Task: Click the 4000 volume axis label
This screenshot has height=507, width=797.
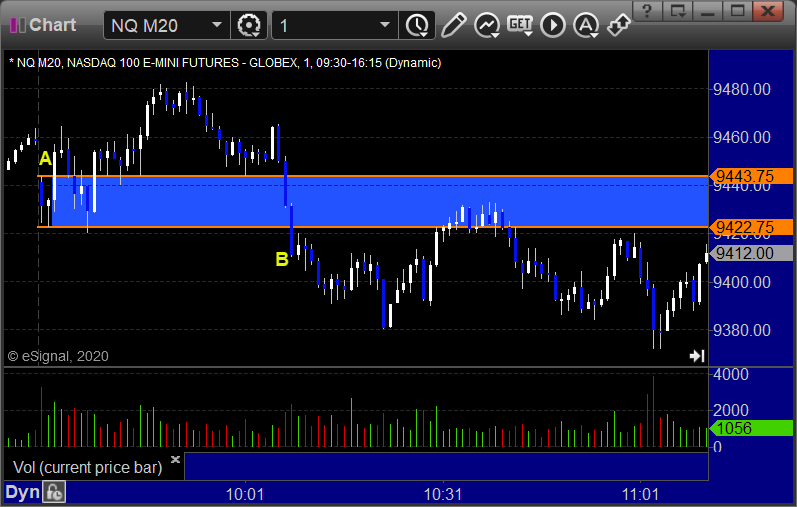Action: pos(731,375)
